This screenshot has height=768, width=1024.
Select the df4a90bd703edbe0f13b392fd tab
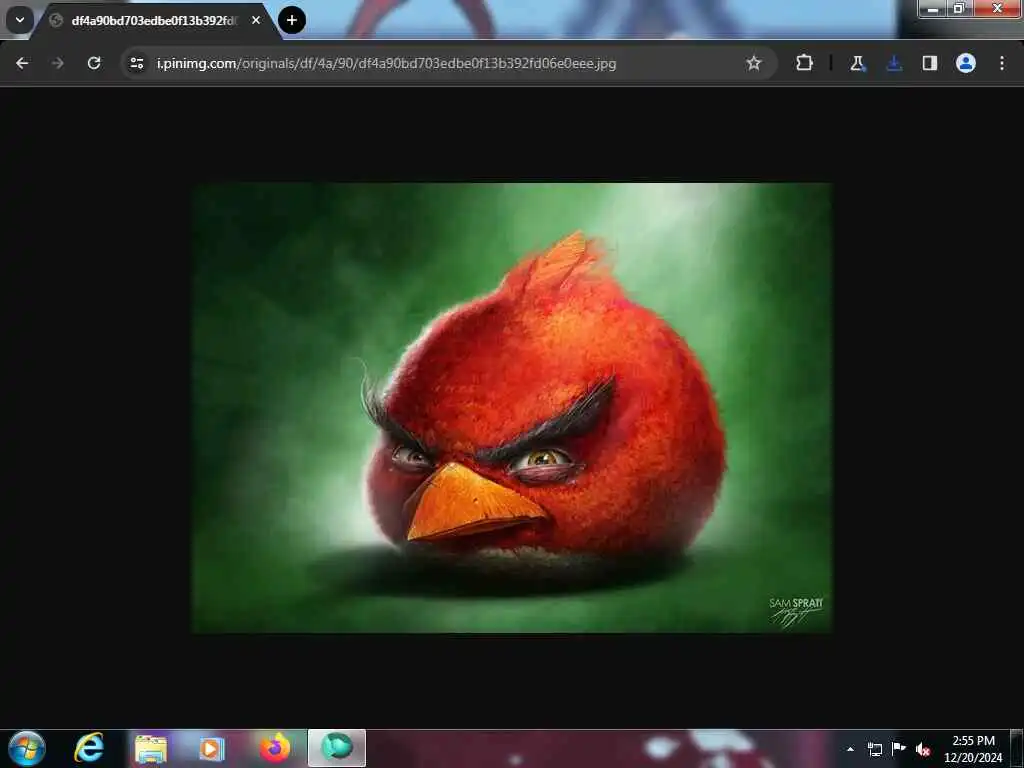[155, 21]
